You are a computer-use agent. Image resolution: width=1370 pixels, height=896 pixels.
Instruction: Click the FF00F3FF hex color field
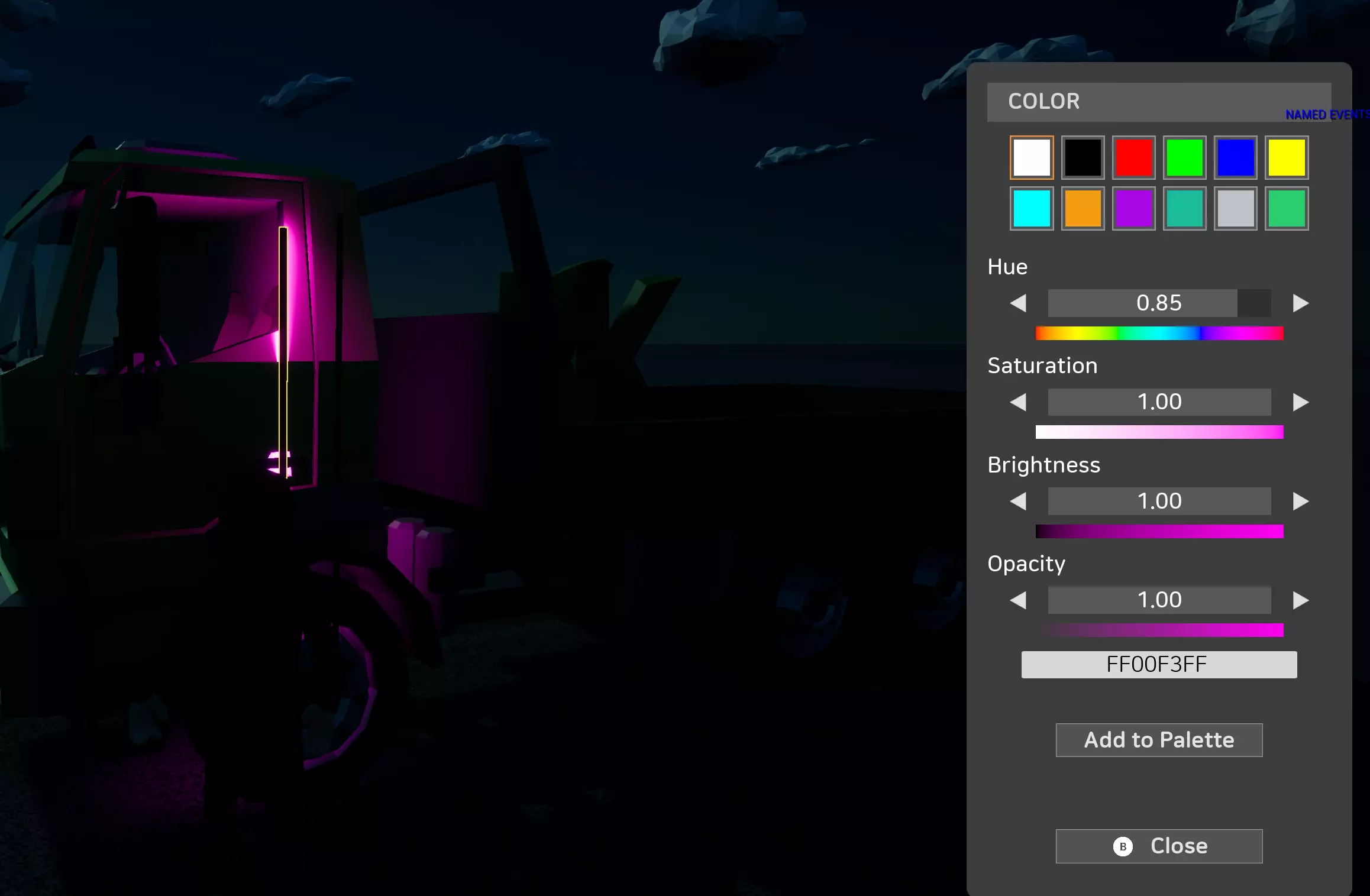tap(1159, 665)
